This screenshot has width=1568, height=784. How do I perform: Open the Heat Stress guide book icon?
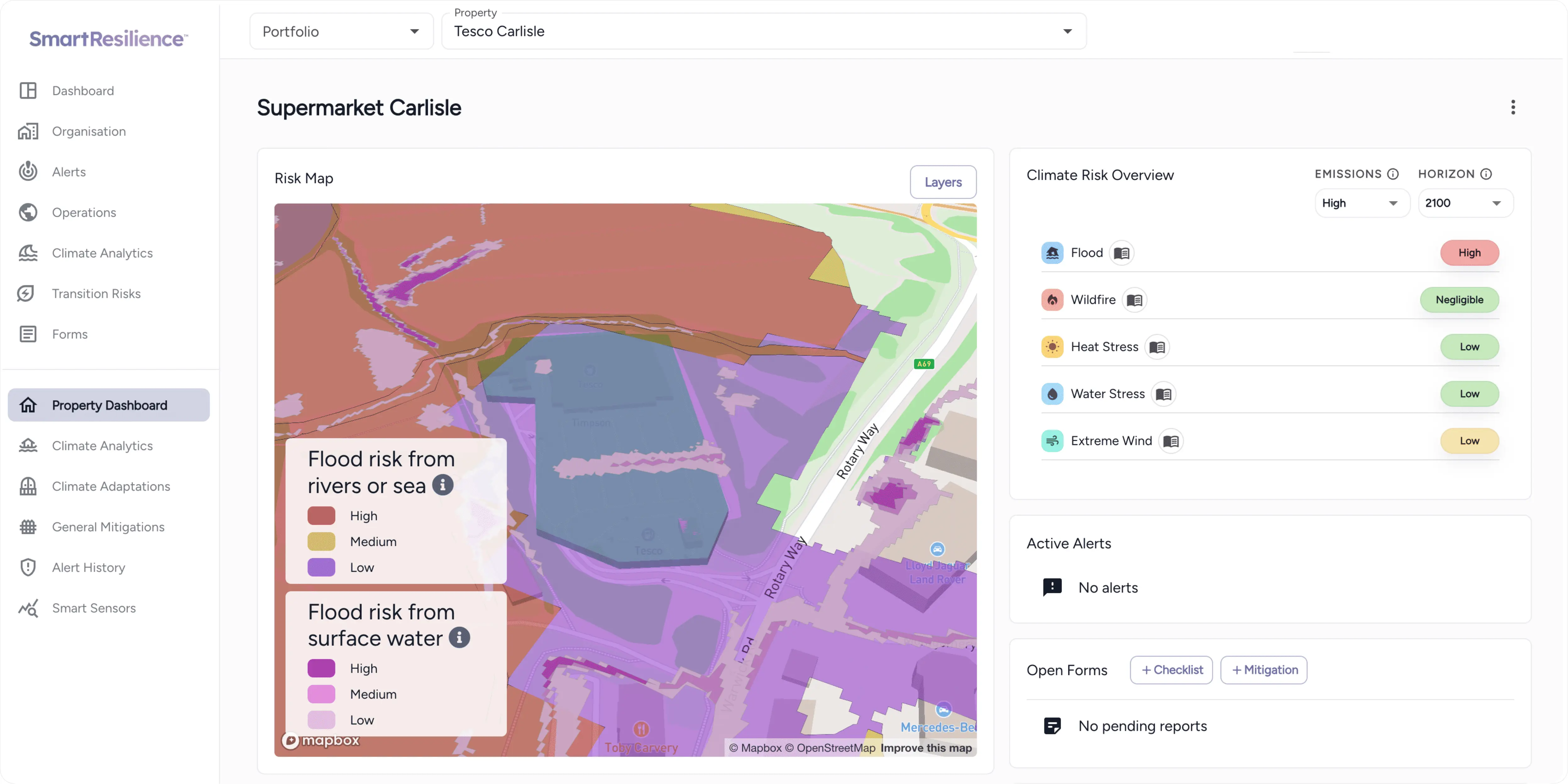pyautogui.click(x=1157, y=347)
